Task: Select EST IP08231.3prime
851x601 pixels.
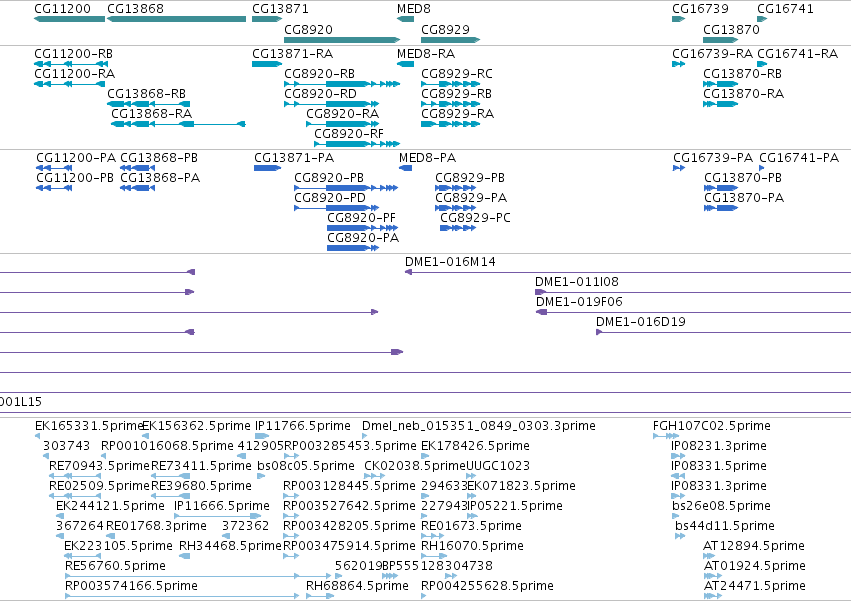Action: click(x=719, y=446)
